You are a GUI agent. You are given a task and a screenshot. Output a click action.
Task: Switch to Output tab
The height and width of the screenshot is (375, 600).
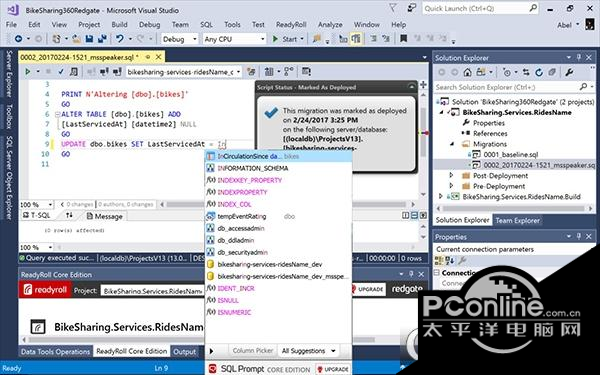point(184,352)
